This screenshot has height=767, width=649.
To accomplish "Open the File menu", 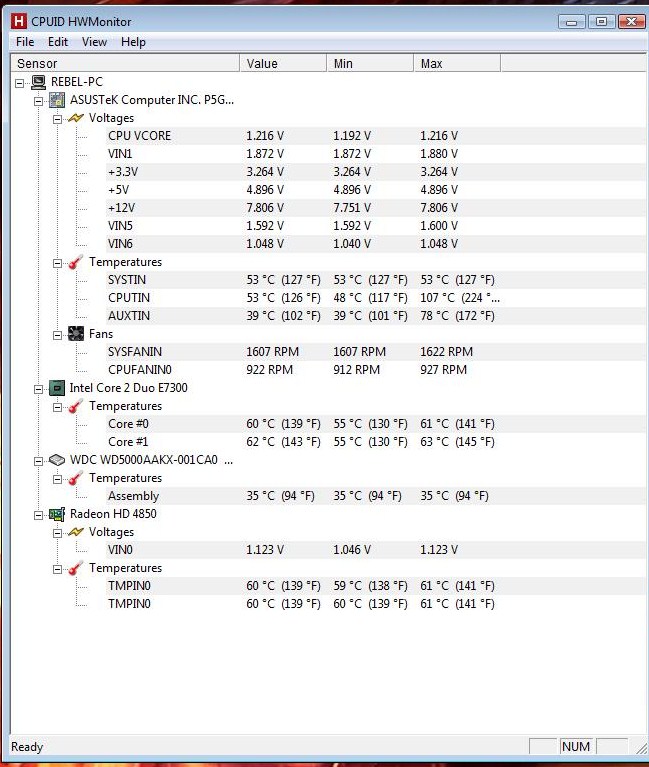I will [x=25, y=42].
